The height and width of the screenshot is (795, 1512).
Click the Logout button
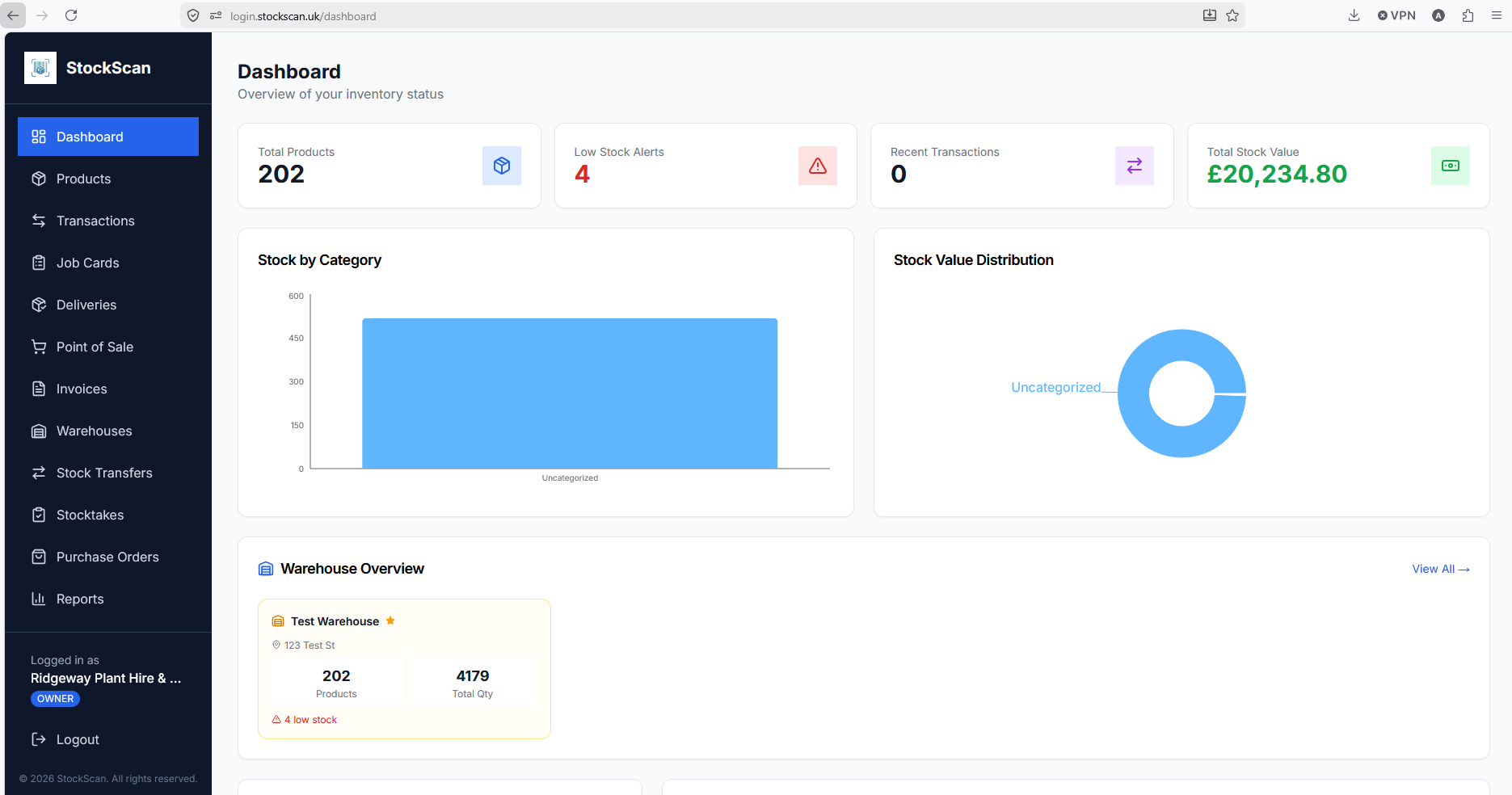pos(108,739)
